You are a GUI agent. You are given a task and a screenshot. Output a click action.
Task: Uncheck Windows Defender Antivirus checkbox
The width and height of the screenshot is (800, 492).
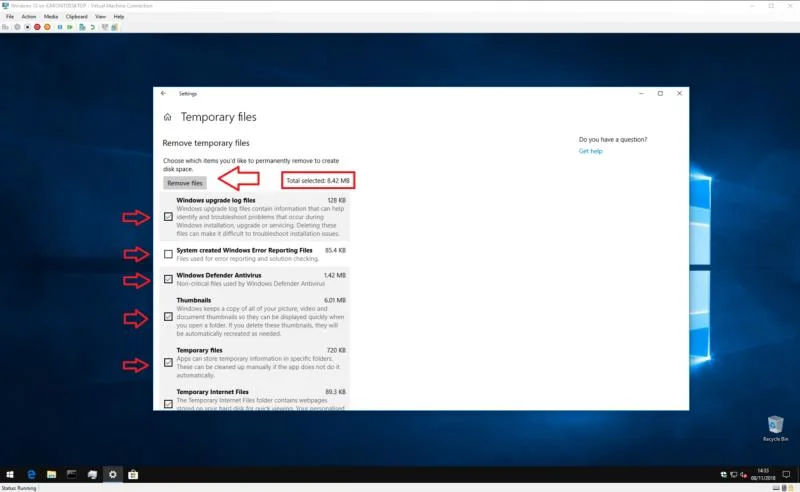point(168,279)
